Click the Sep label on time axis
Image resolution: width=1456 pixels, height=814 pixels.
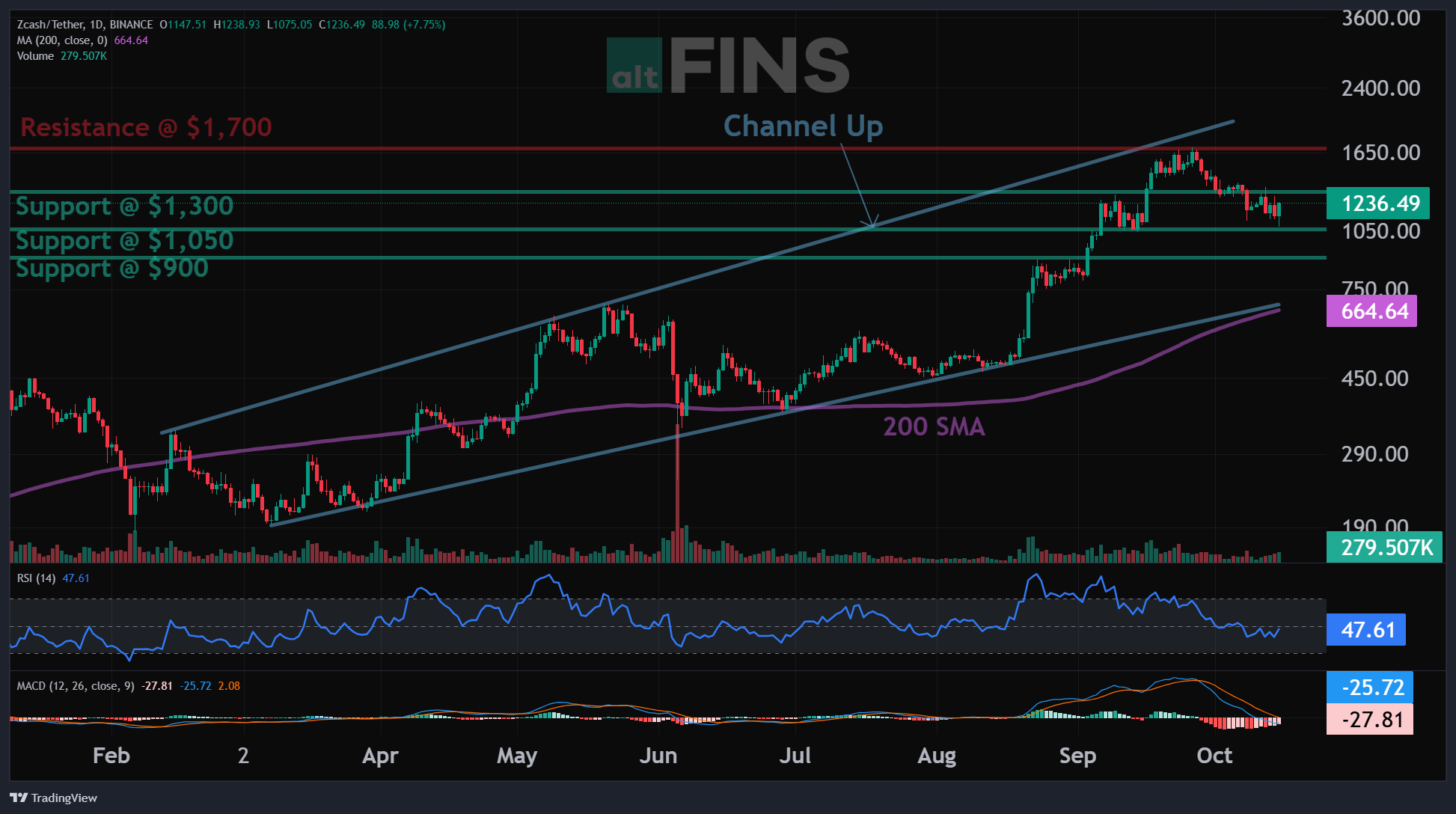(x=1078, y=756)
